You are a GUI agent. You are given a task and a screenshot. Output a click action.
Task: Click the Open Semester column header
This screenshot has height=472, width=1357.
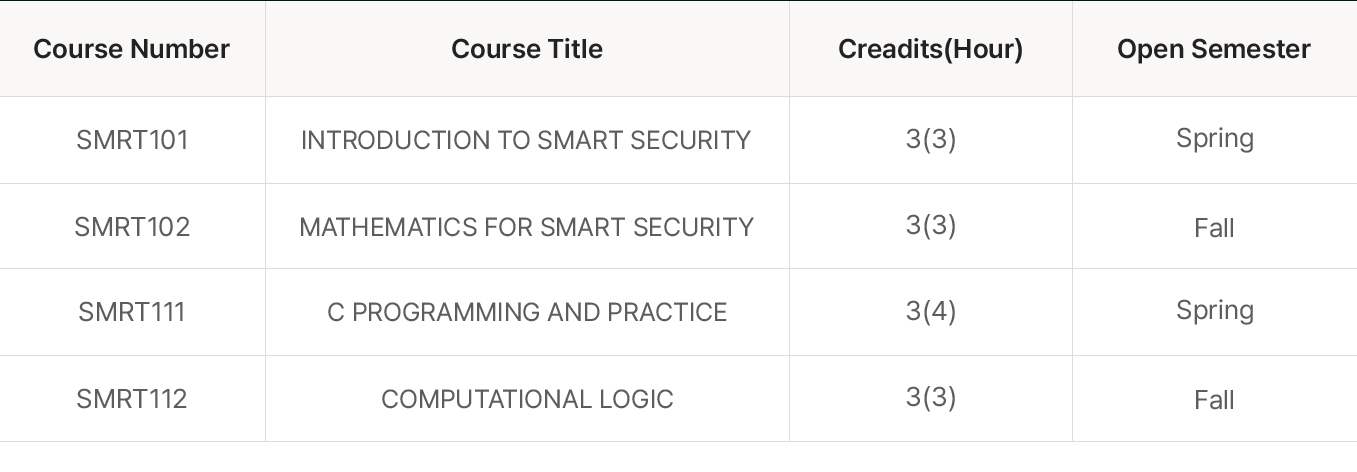coord(1214,49)
